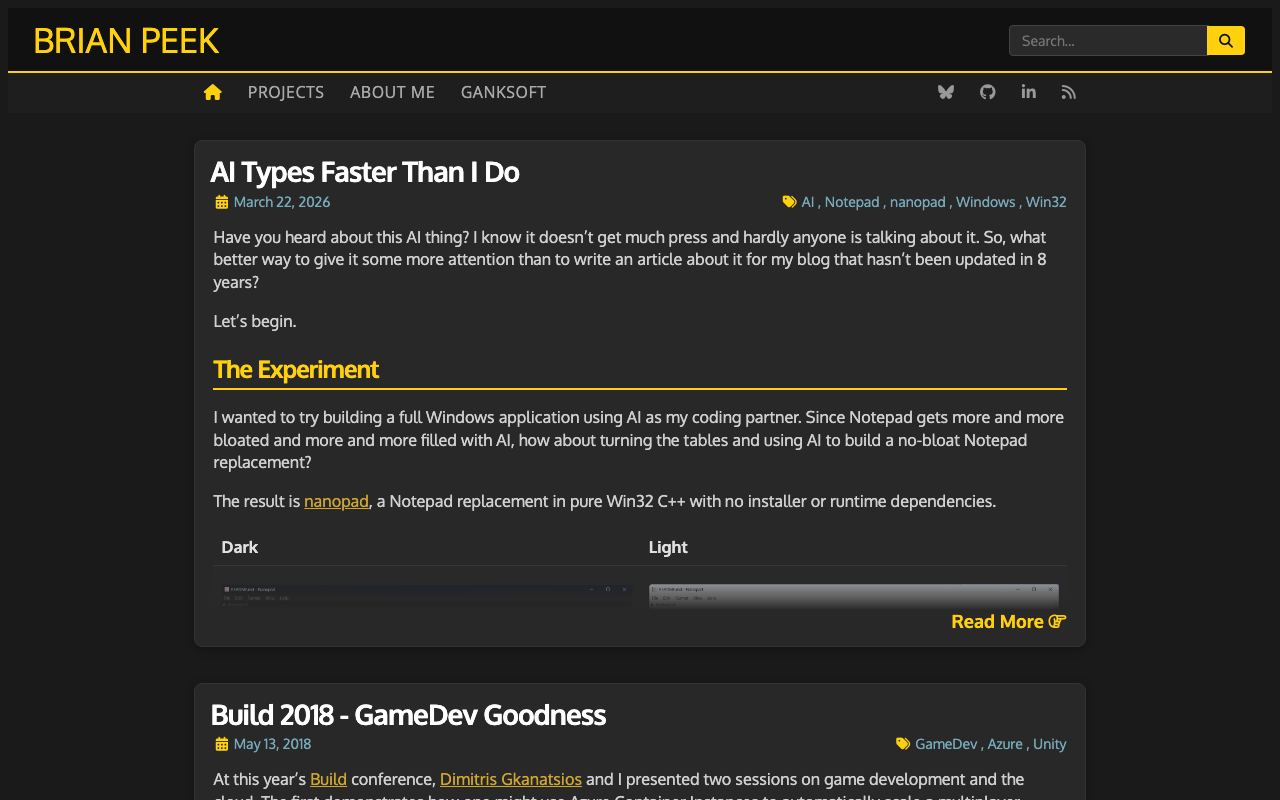Click the "Let's begin." paragraph
Screen dimensions: 1280x800
tap(255, 321)
